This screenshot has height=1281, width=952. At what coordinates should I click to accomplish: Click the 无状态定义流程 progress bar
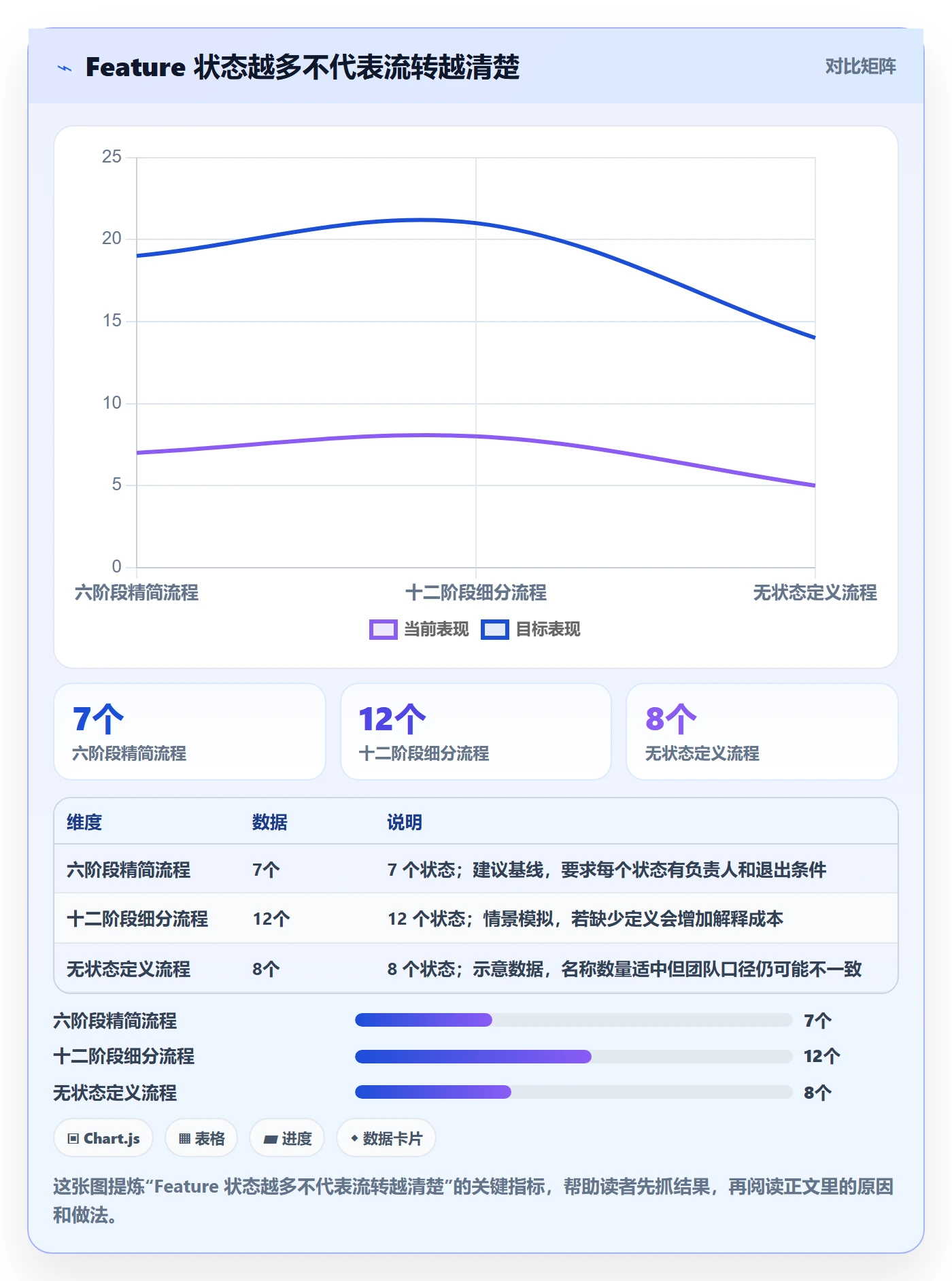coord(573,1092)
